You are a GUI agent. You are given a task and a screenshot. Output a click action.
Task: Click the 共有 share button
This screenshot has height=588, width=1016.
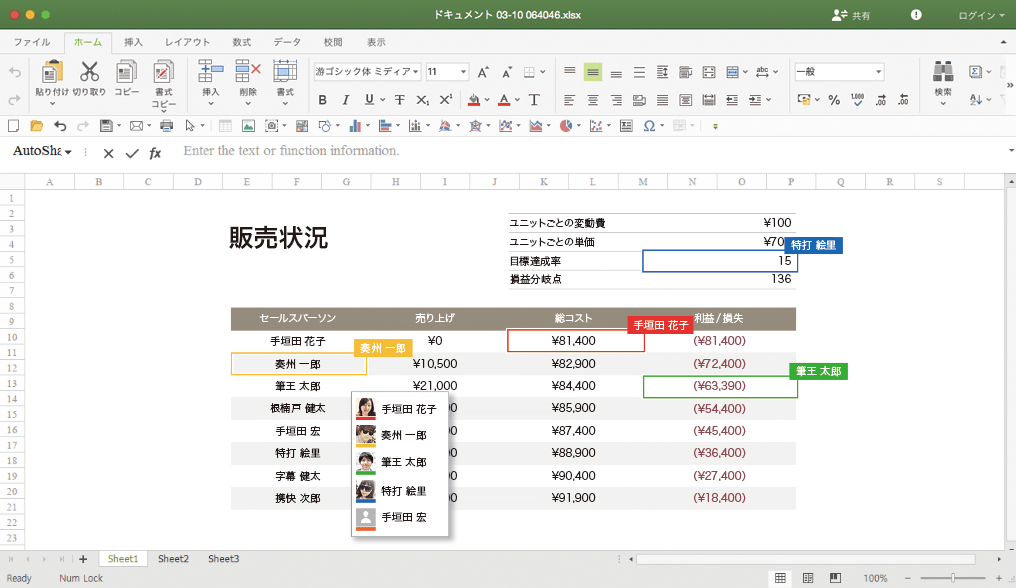[x=851, y=15]
